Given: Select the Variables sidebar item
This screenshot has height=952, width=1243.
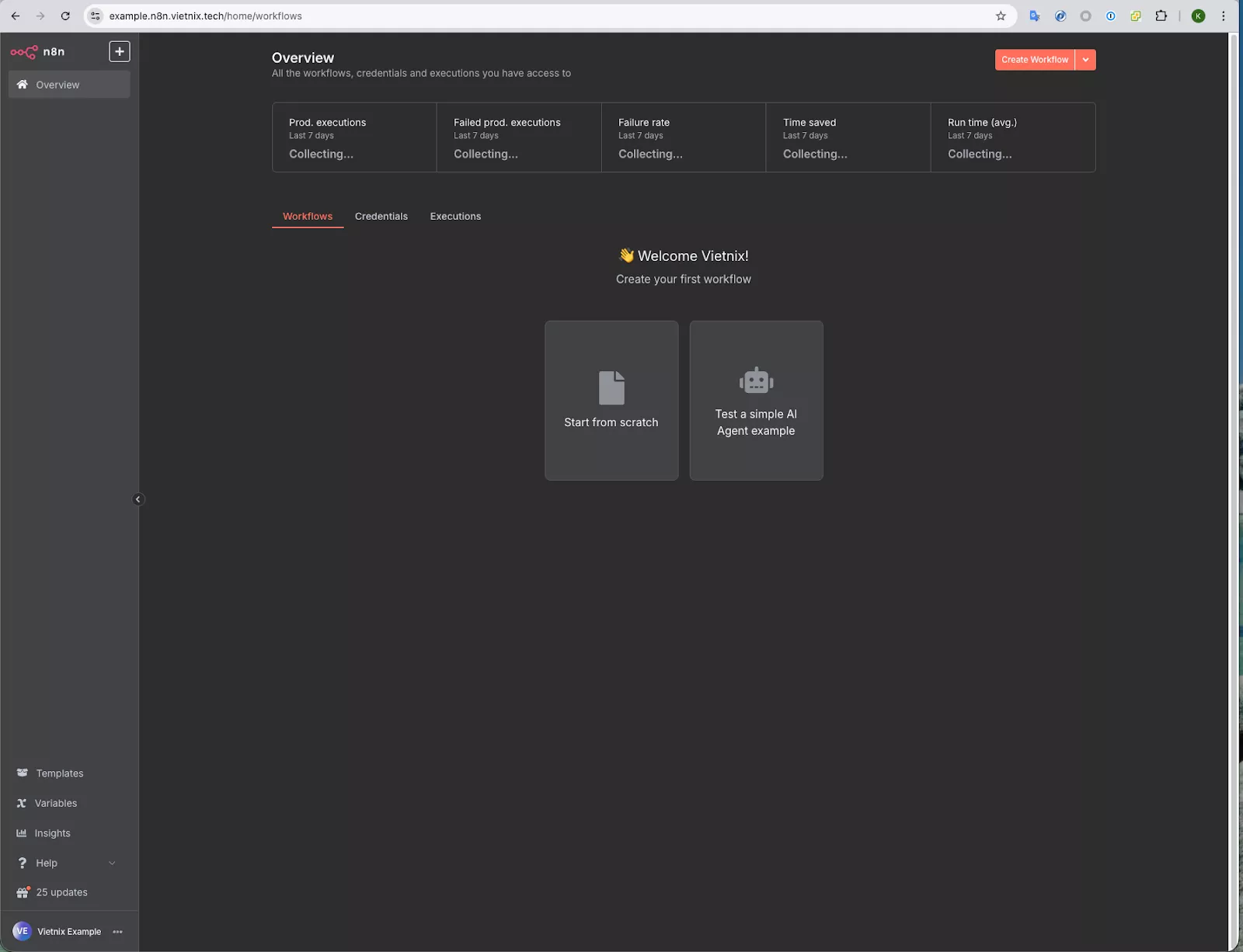Looking at the screenshot, I should tap(54, 803).
